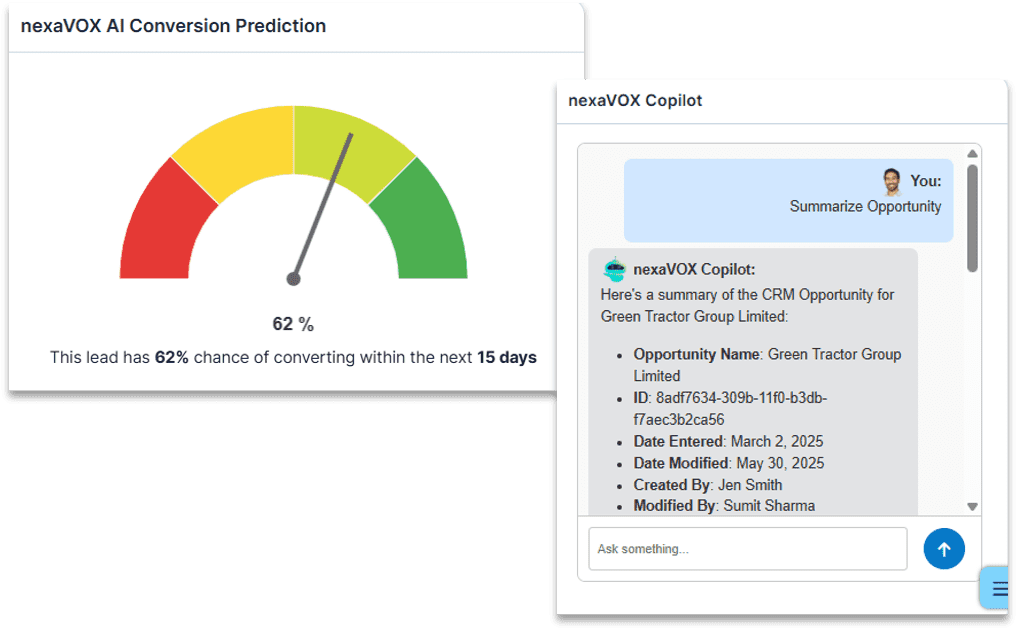Click the gauge needle pivot dot

pos(293,279)
